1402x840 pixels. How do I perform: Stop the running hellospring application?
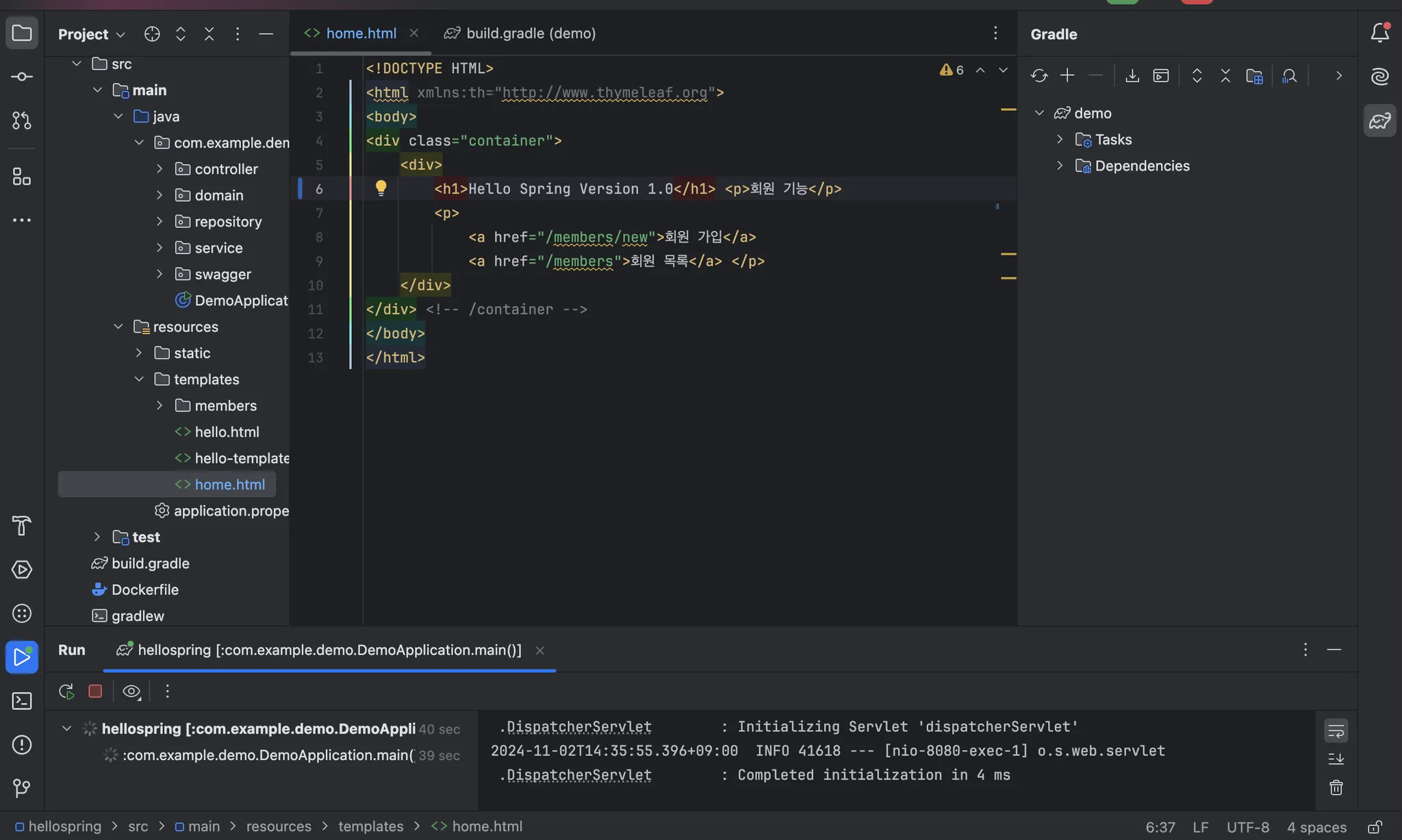pyautogui.click(x=95, y=691)
